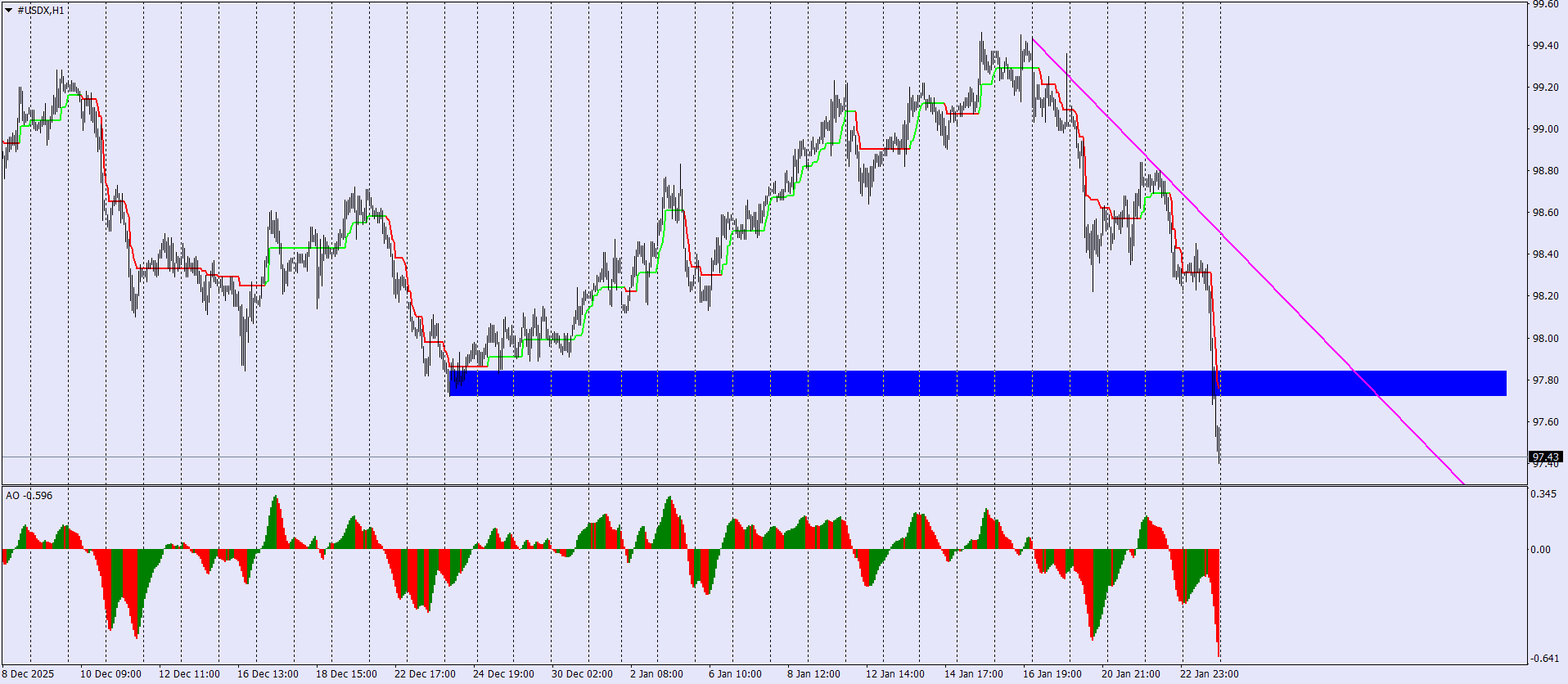Screen dimensions: 1568x684
Task: Click the 97.60 price axis label
Action: [1545, 421]
